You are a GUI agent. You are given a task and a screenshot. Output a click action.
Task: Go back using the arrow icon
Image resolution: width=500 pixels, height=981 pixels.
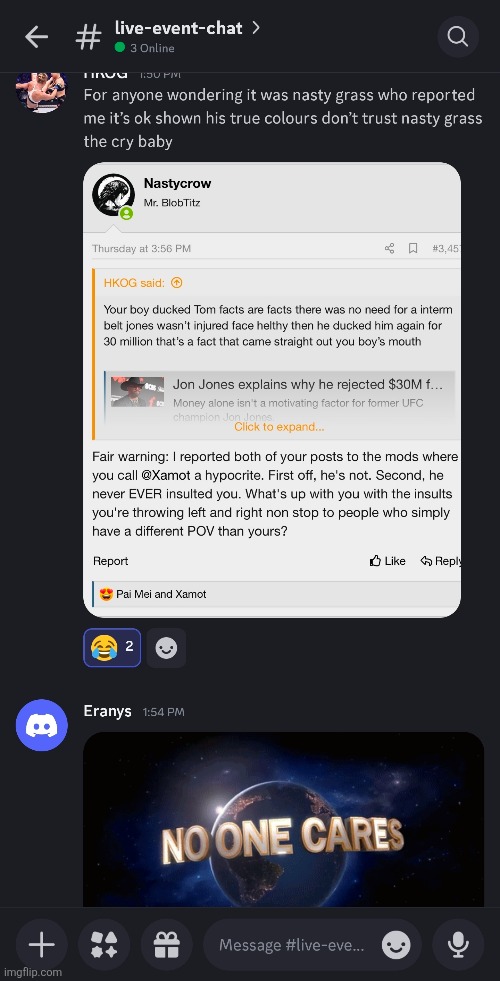click(x=36, y=37)
